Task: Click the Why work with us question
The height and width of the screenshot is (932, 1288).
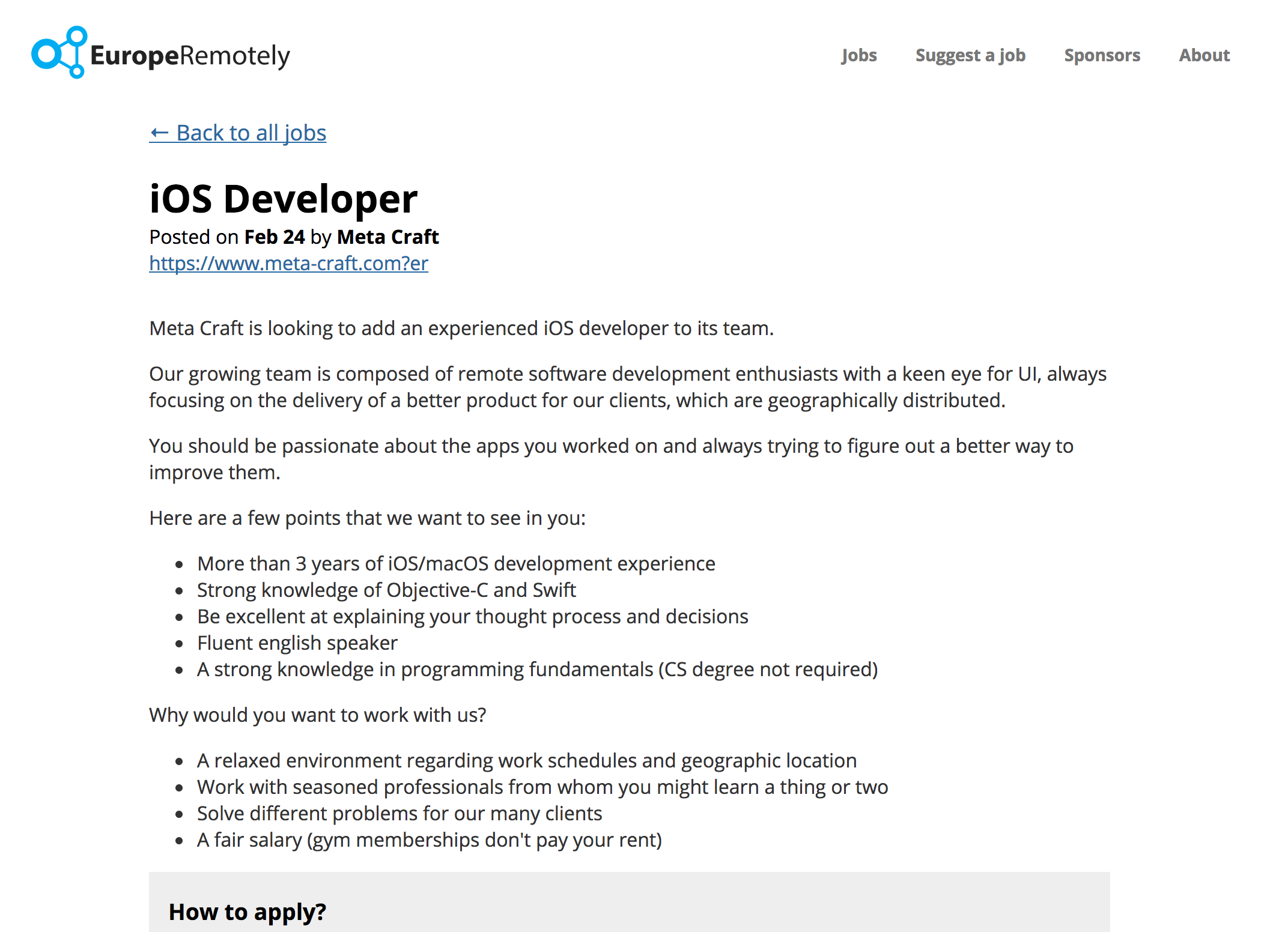Action: coord(317,715)
